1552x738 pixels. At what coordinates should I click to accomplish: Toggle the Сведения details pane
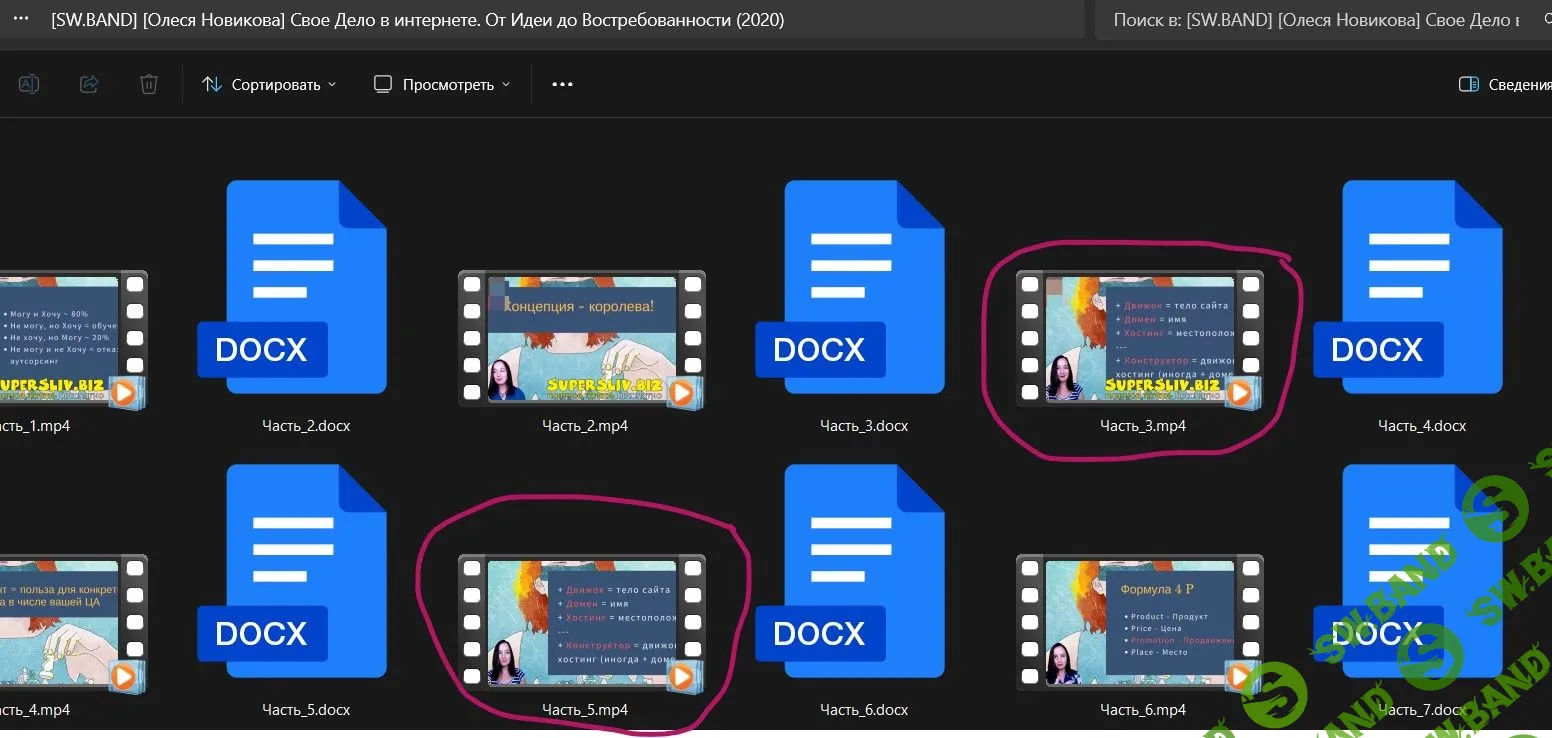pyautogui.click(x=1504, y=85)
